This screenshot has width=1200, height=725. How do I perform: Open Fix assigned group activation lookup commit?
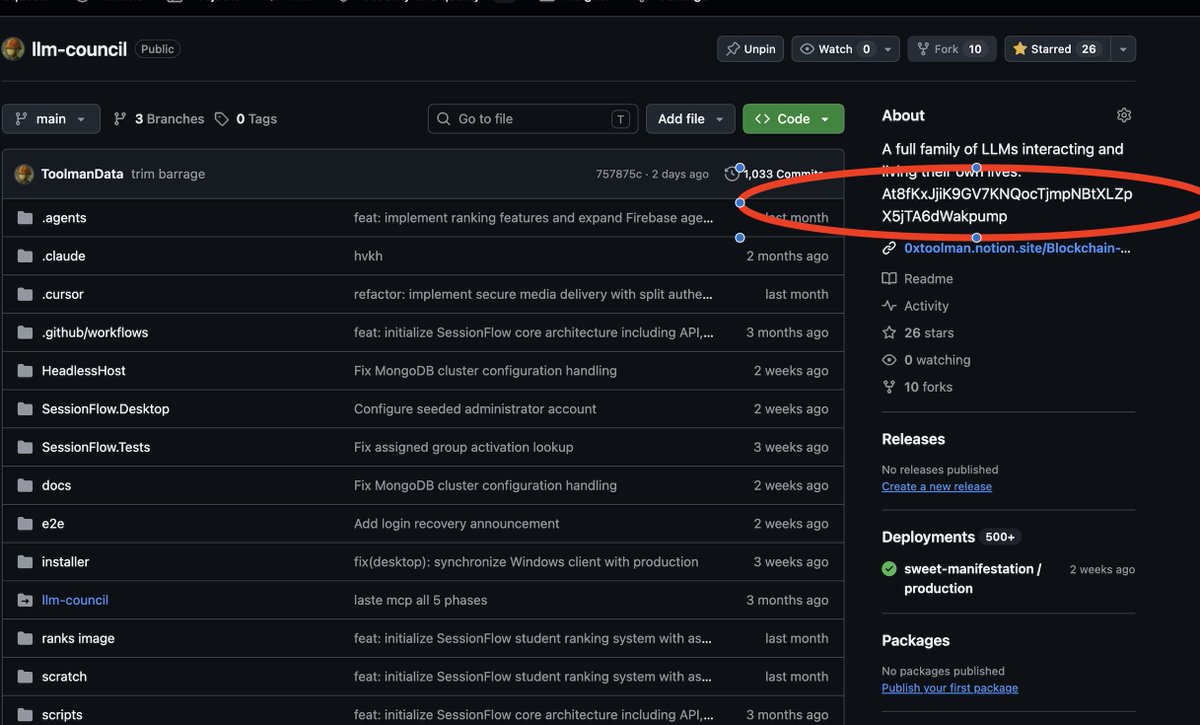pos(464,447)
